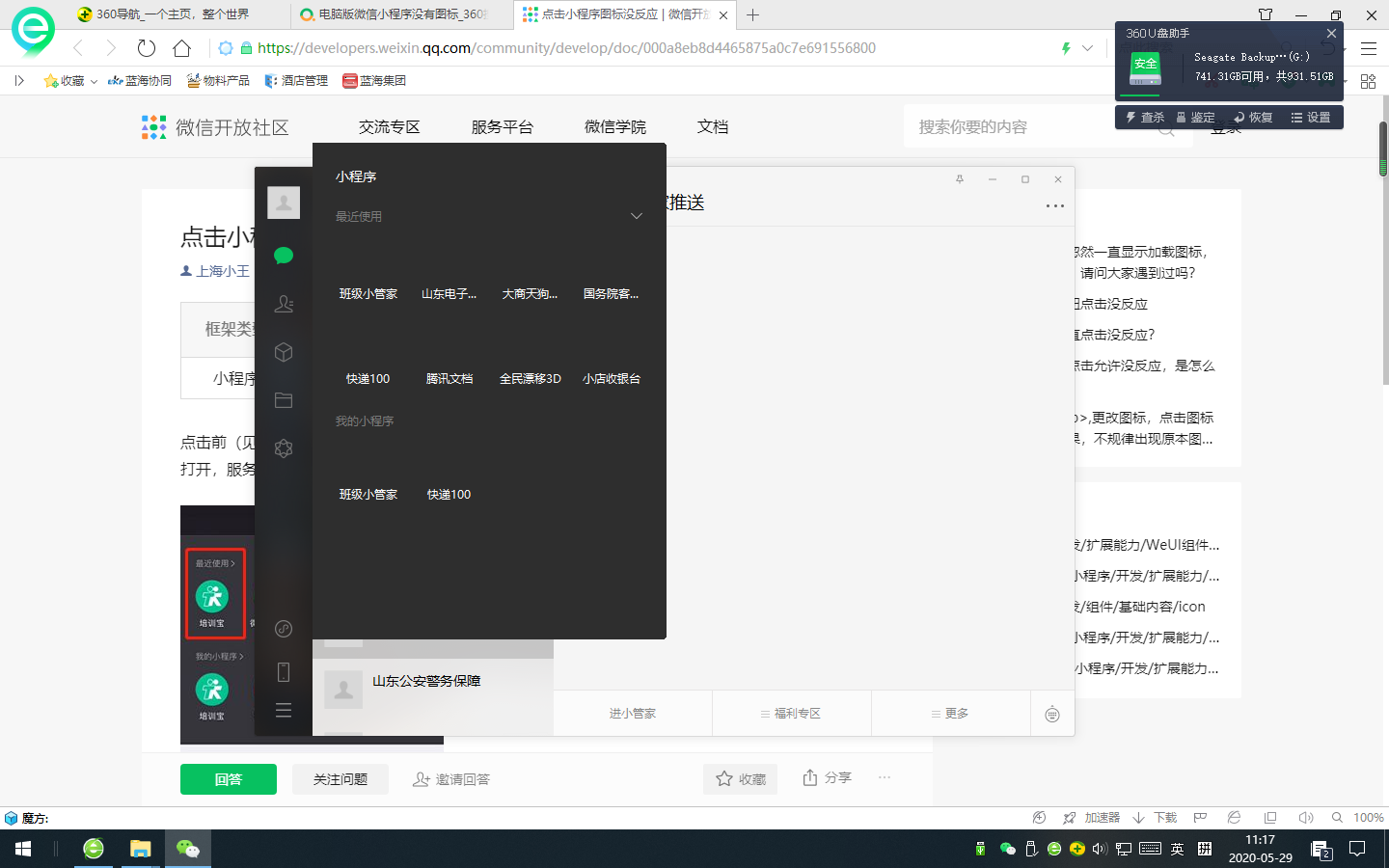
Task: Open WeChat chats via green bubble icon
Action: (284, 256)
